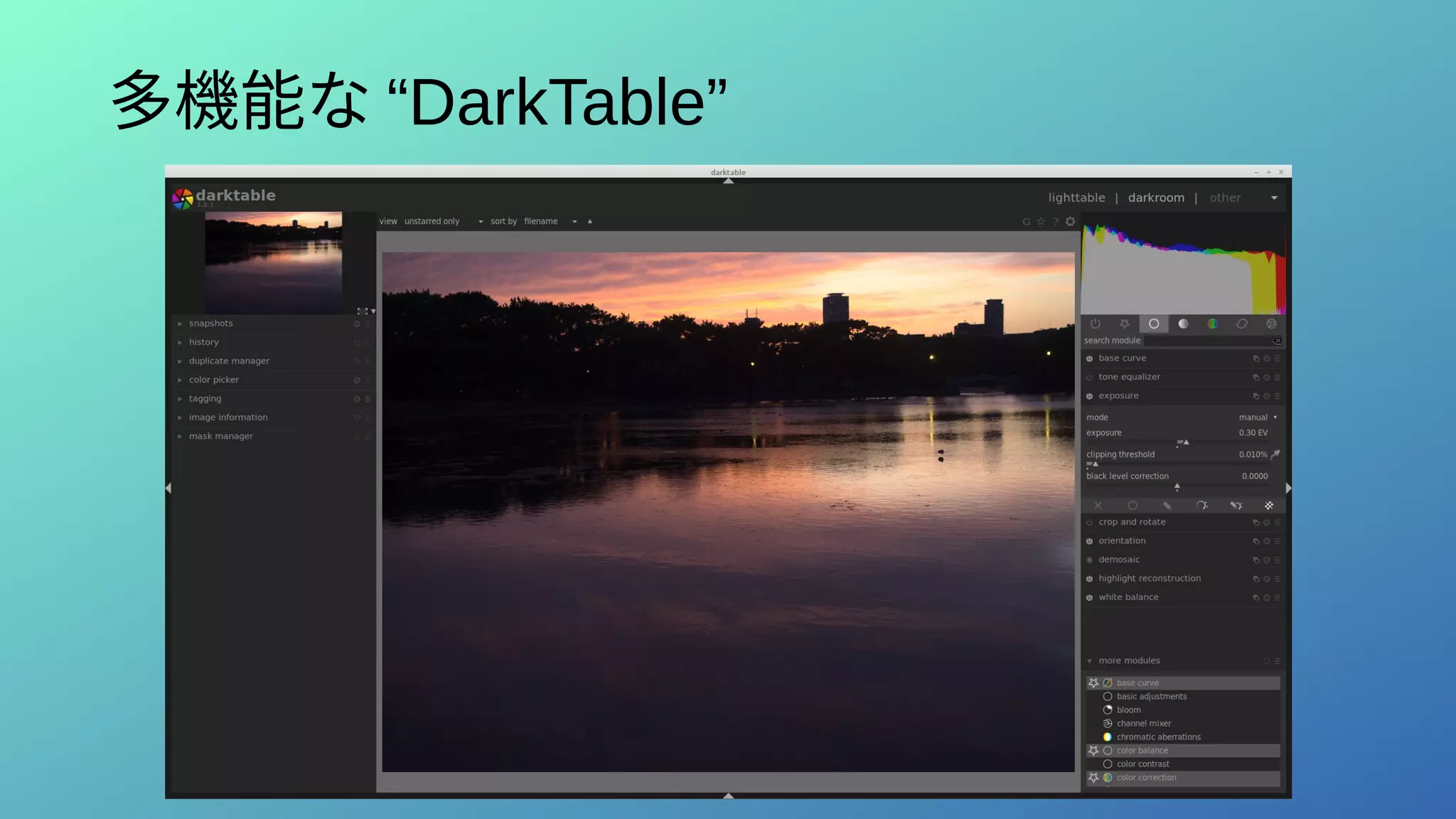Show active modules group (power icon)
This screenshot has height=819, width=1456.
click(x=1095, y=324)
